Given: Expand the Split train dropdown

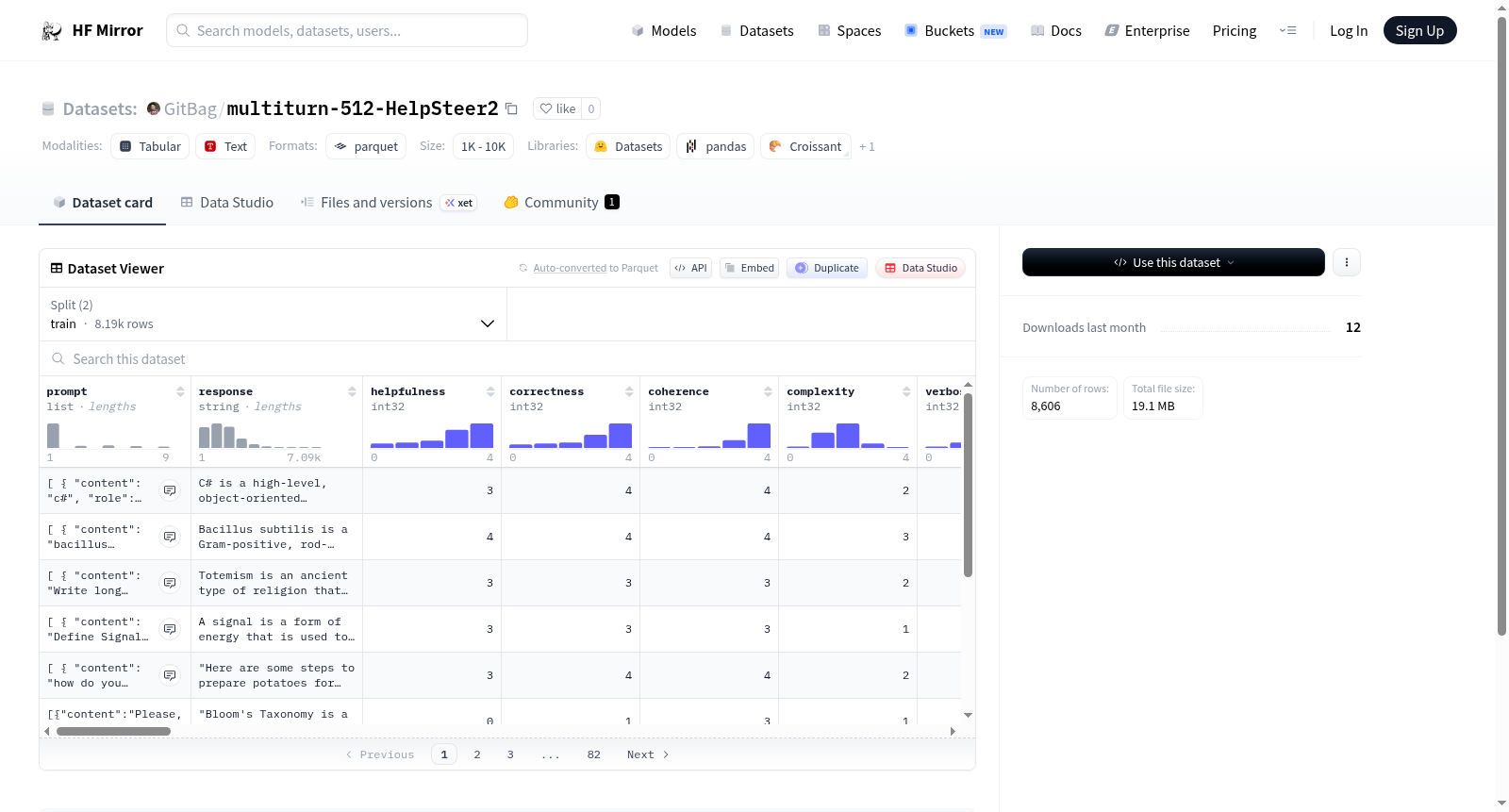Looking at the screenshot, I should (274, 314).
